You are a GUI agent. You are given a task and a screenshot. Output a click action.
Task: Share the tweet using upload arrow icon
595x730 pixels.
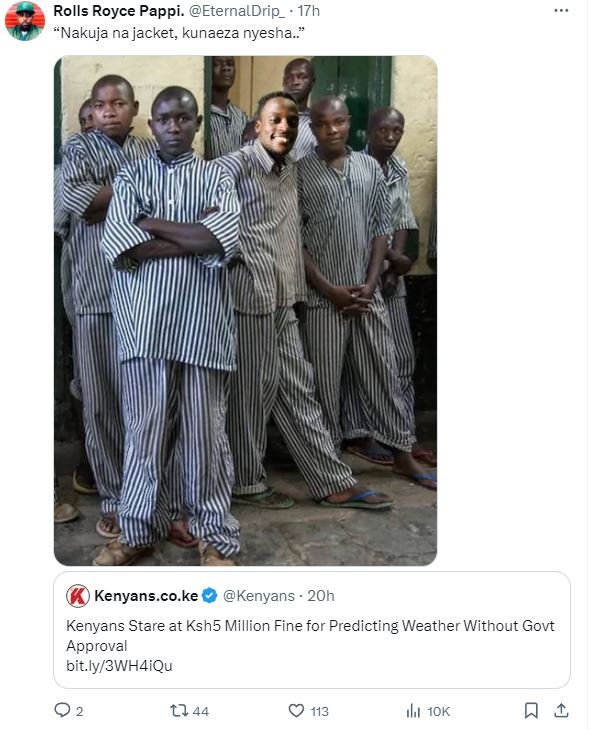(x=561, y=711)
